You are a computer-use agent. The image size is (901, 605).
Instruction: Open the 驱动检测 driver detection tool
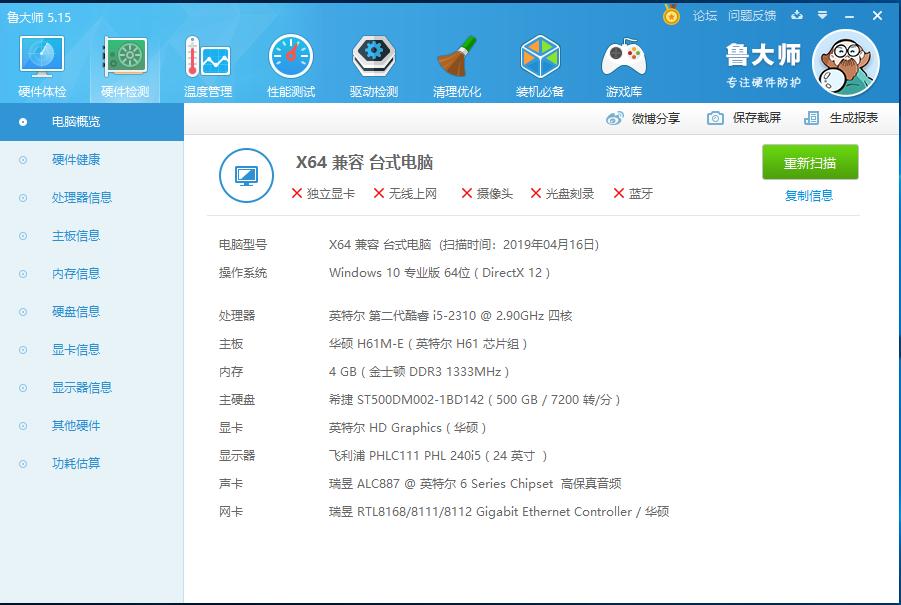[x=372, y=63]
